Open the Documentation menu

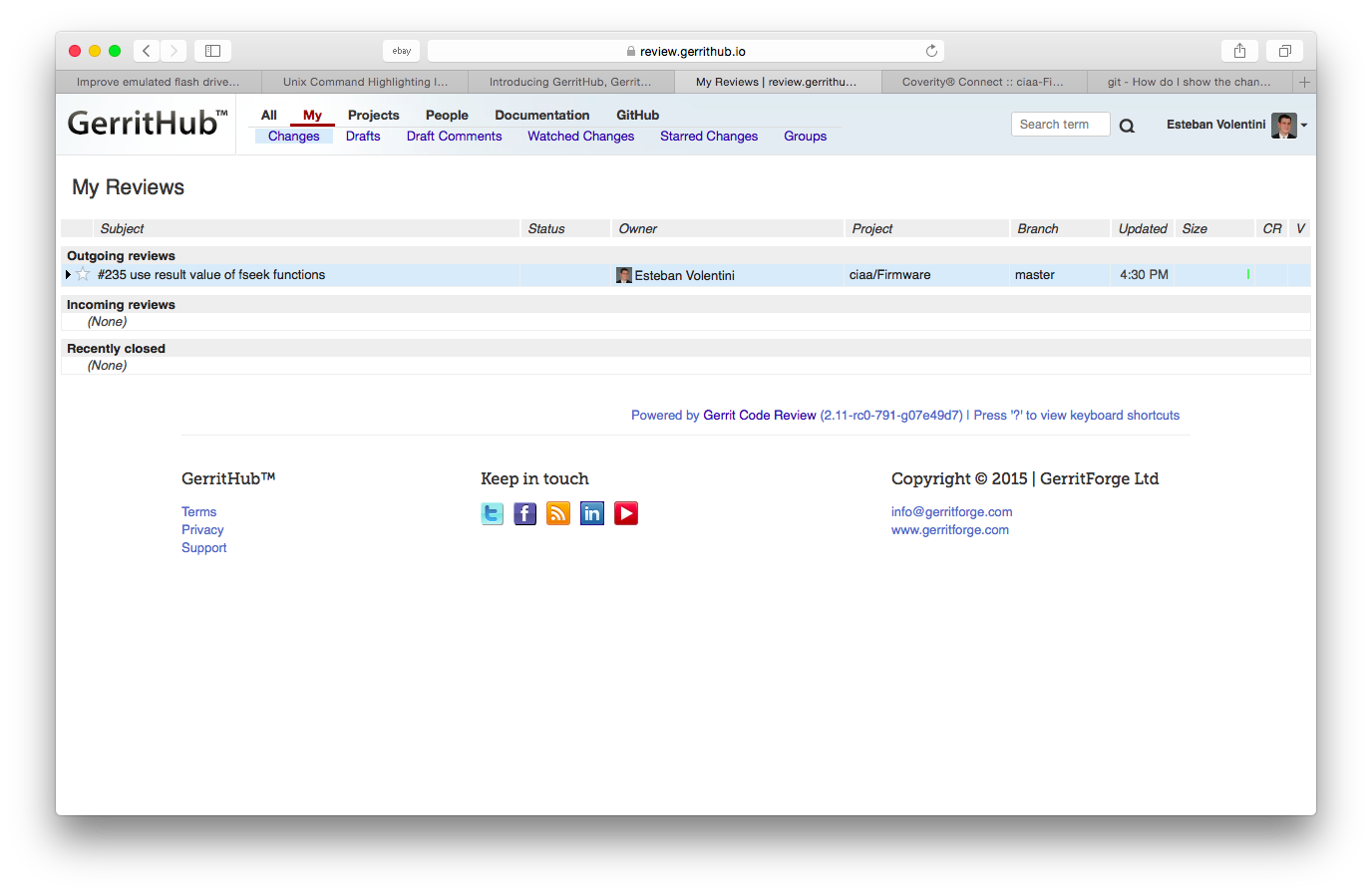pos(542,115)
